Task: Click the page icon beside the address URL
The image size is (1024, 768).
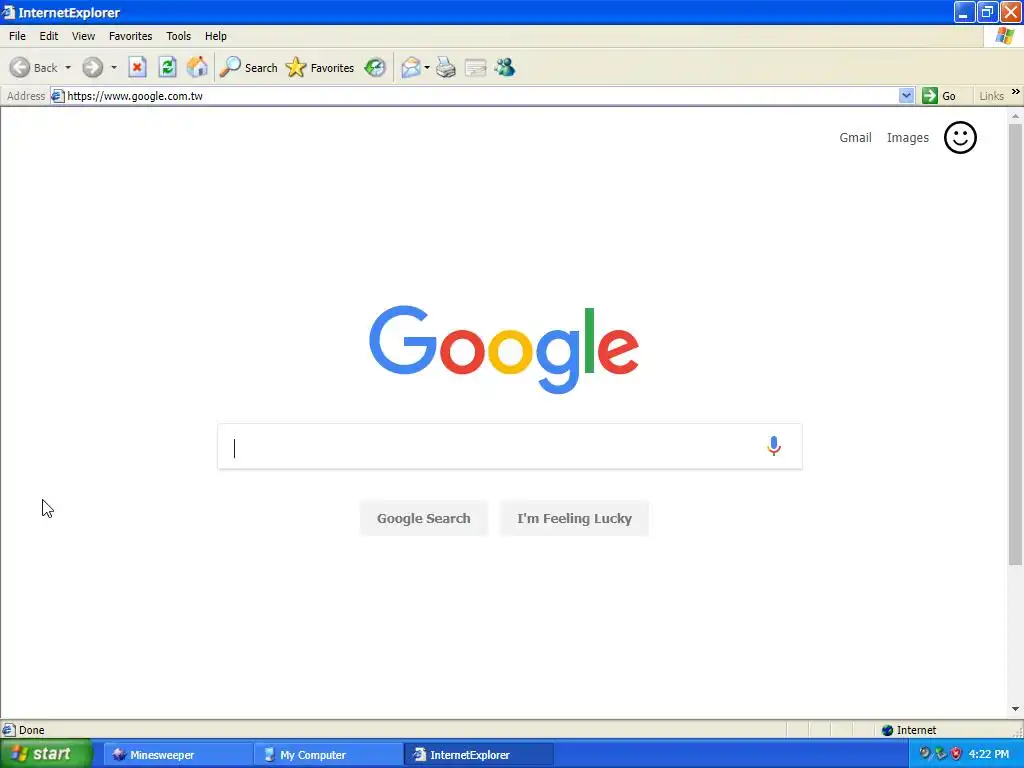Action: point(57,96)
